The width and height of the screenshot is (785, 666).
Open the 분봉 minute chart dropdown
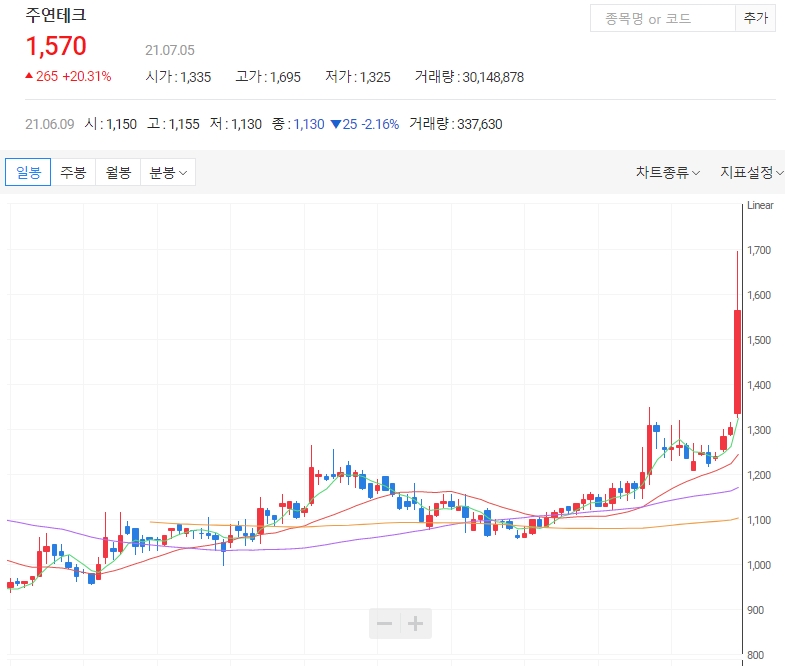click(x=168, y=172)
